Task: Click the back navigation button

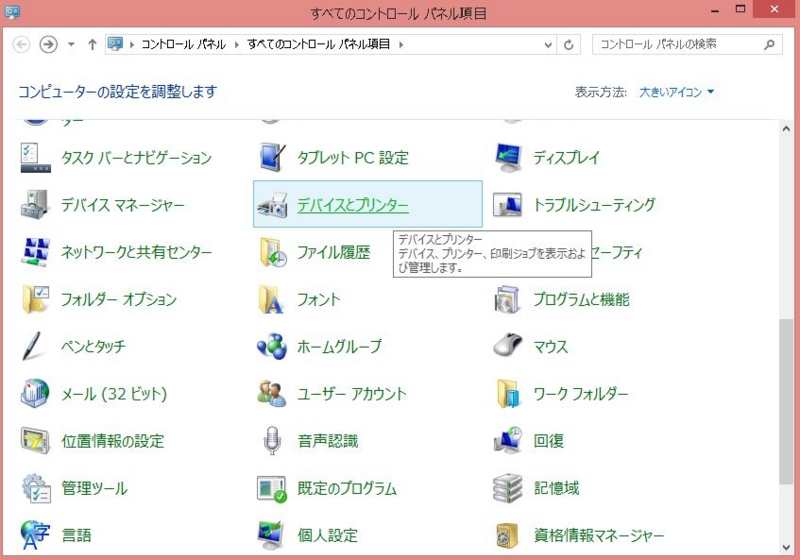Action: tap(21, 45)
